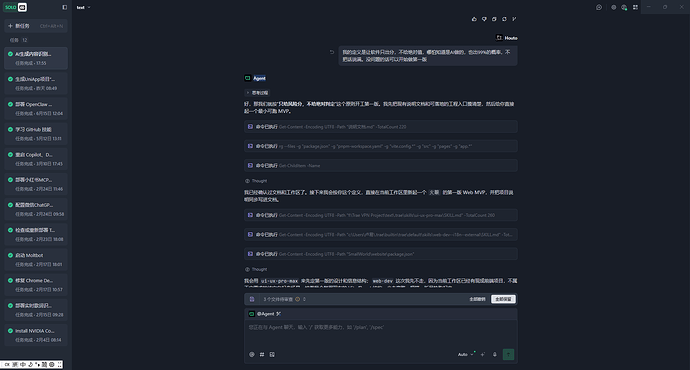Open the task dated 2月15日 09:28
Screen dimensions: 690x370
[36, 310]
